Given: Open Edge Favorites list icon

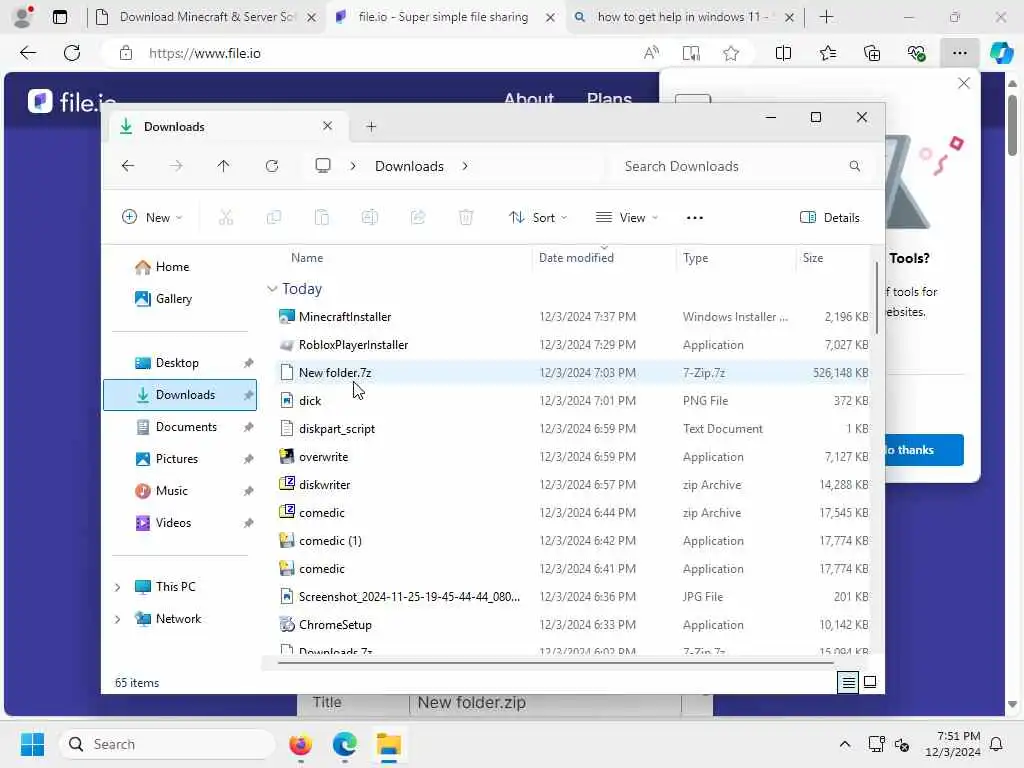Looking at the screenshot, I should coord(827,53).
